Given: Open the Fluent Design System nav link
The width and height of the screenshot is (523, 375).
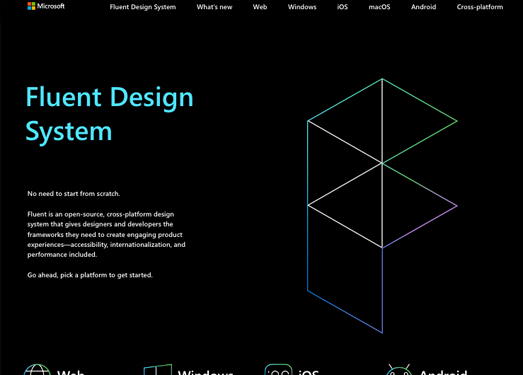Looking at the screenshot, I should (x=143, y=7).
